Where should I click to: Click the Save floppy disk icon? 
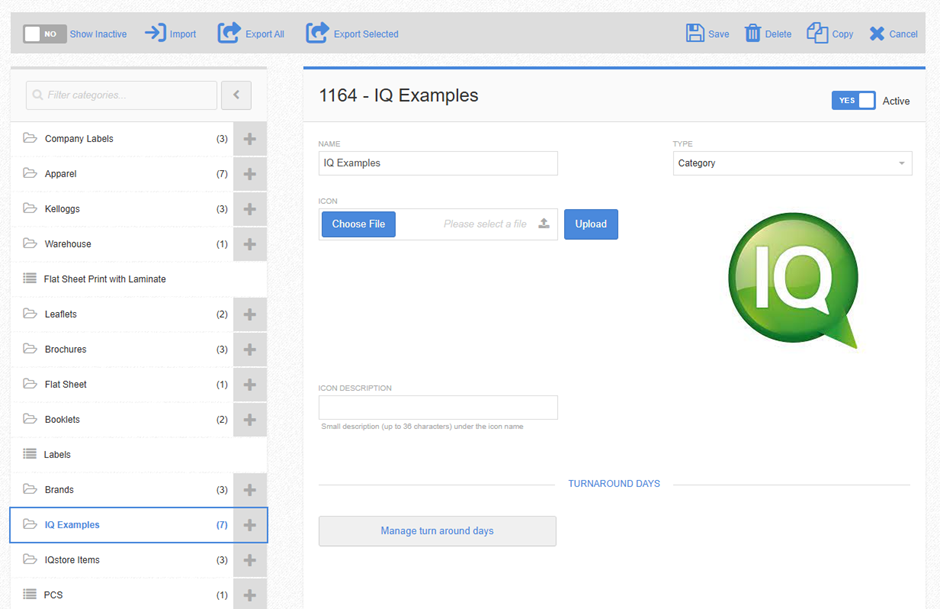tap(695, 33)
